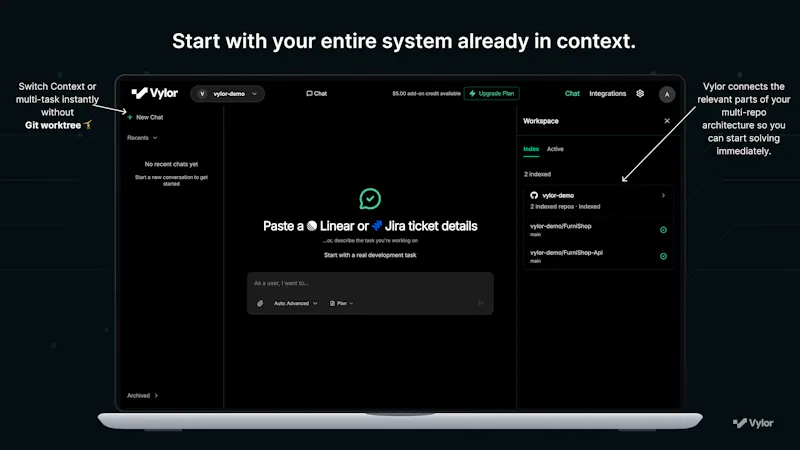Screen dimensions: 800x450
Task: Expand the vylor-demo GitHub organization row
Action: coord(598,201)
